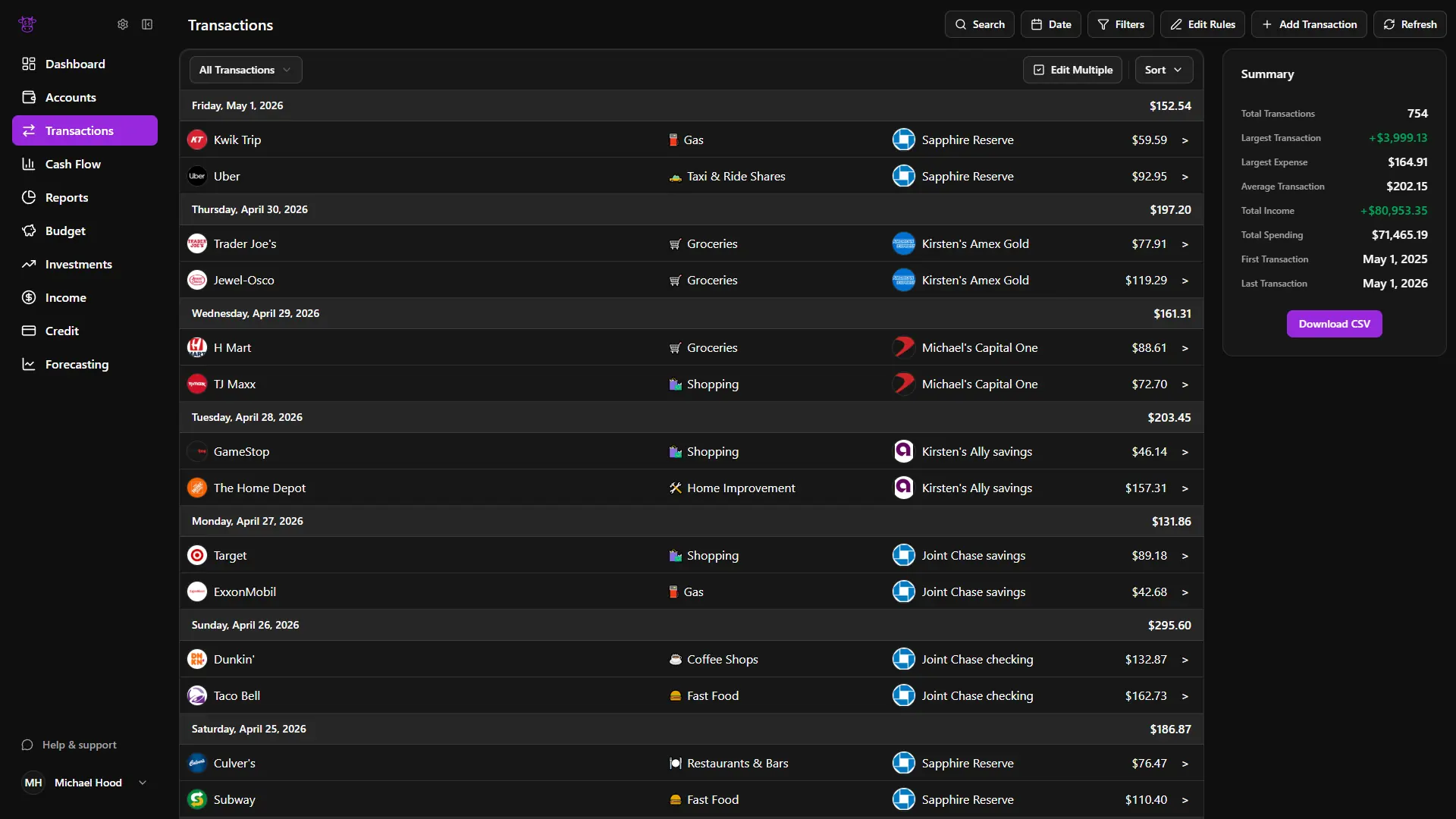Click the Help & support chat icon
1456x819 pixels.
27,745
